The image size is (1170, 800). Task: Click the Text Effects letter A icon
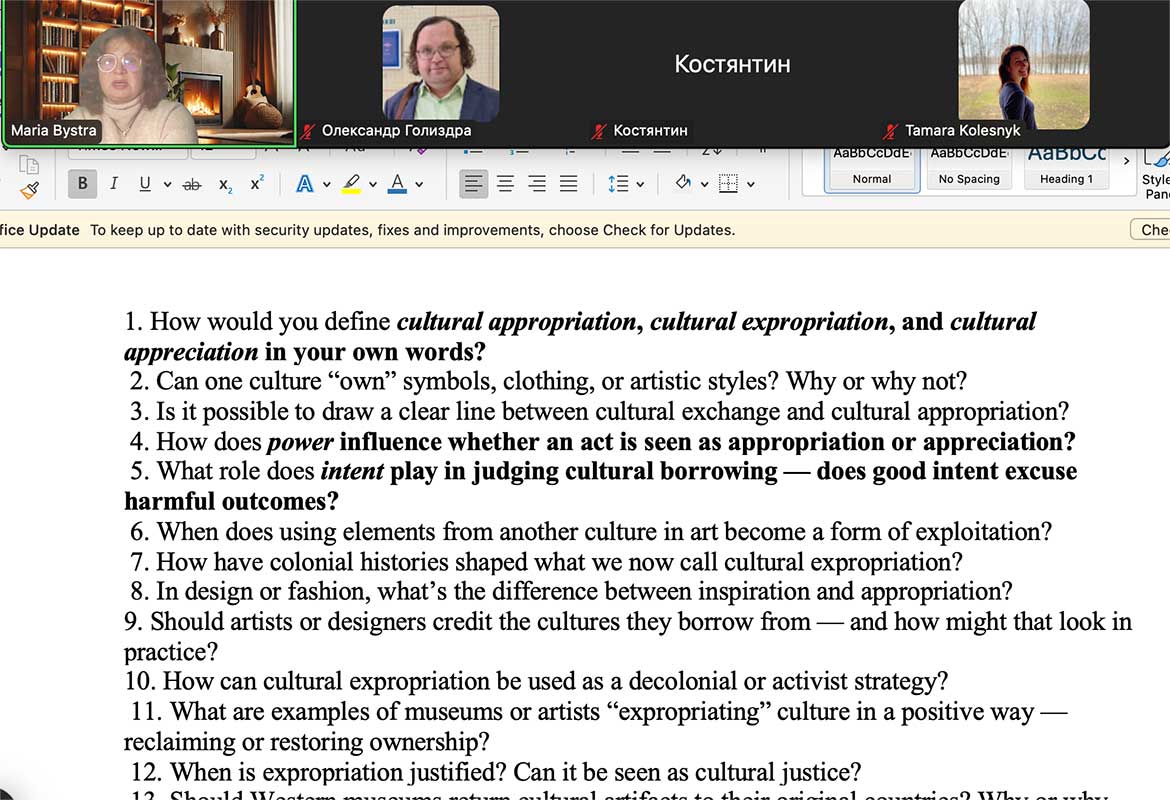coord(305,184)
